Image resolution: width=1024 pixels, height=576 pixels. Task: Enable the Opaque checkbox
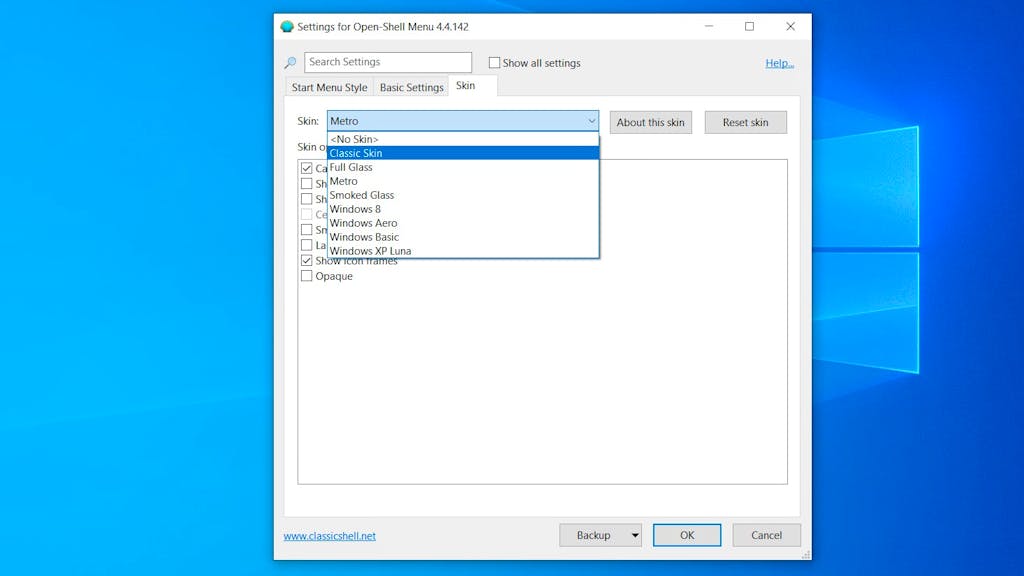point(306,276)
